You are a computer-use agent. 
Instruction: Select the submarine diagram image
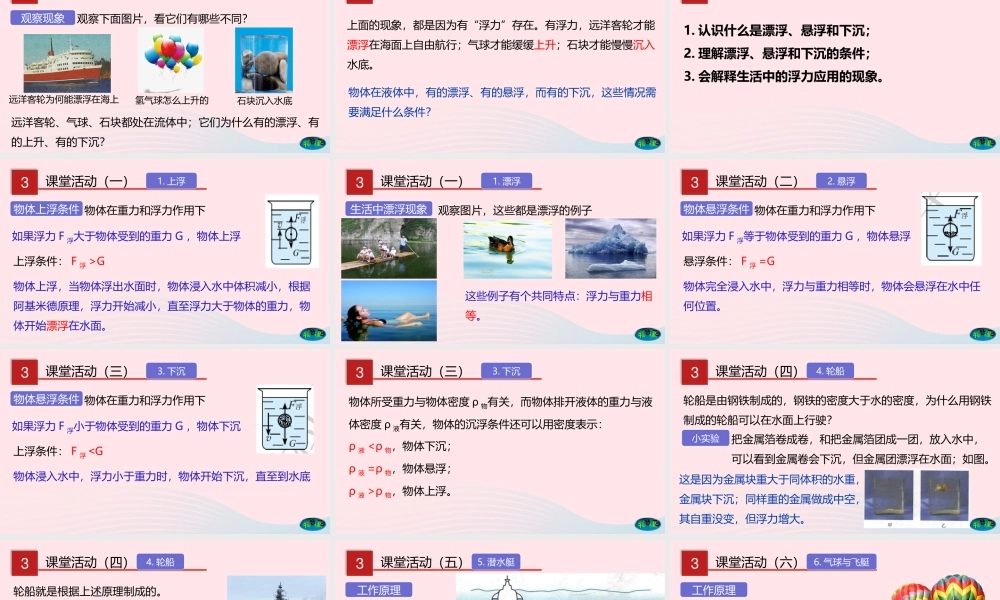(560, 587)
